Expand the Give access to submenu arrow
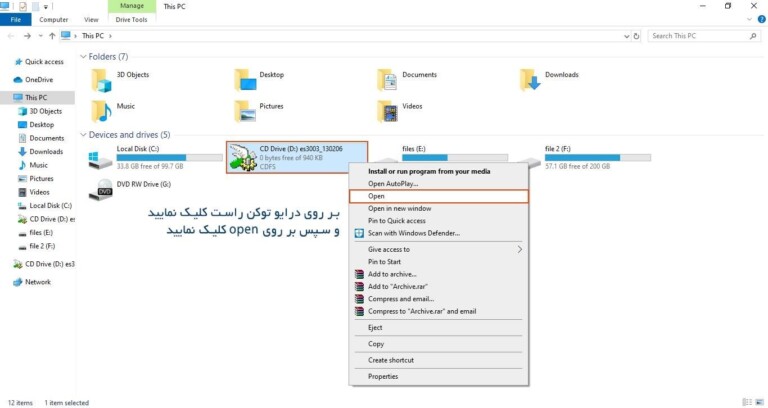Viewport: 768px width, 408px height. (519, 249)
